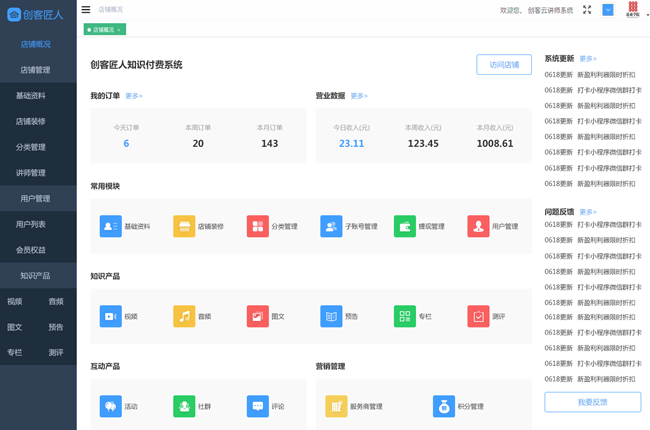Open the blue dropdown arrow in the header
The height and width of the screenshot is (430, 650).
coord(608,10)
